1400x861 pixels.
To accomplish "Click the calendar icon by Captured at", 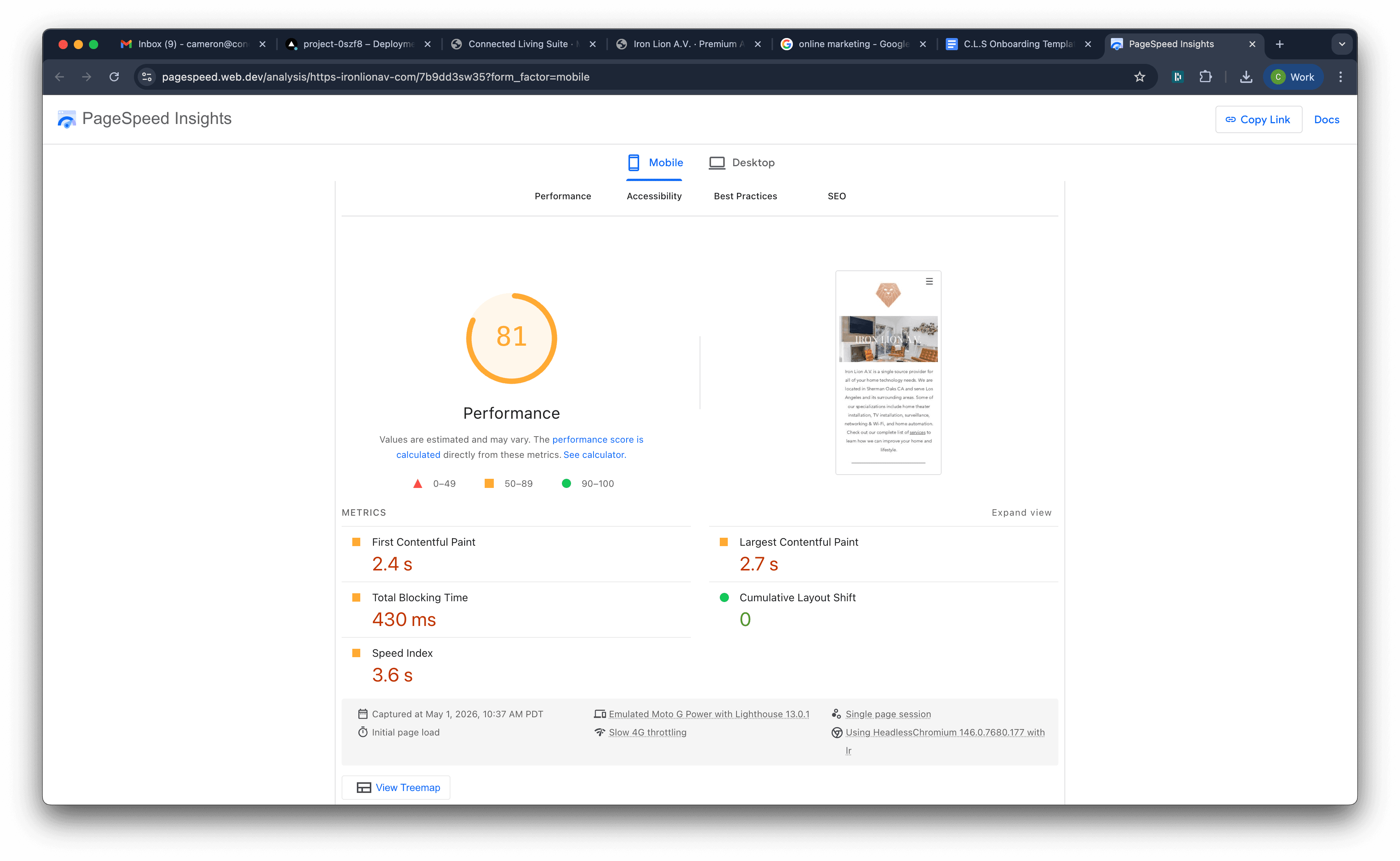I will 362,714.
